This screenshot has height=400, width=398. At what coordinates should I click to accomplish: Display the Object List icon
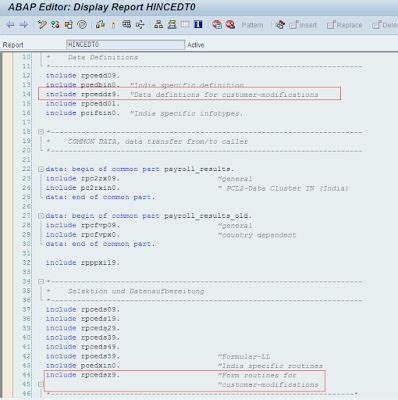click(x=158, y=25)
